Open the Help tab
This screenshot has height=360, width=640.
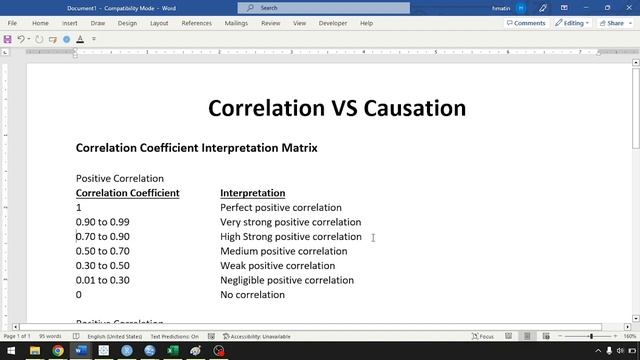tap(366, 23)
